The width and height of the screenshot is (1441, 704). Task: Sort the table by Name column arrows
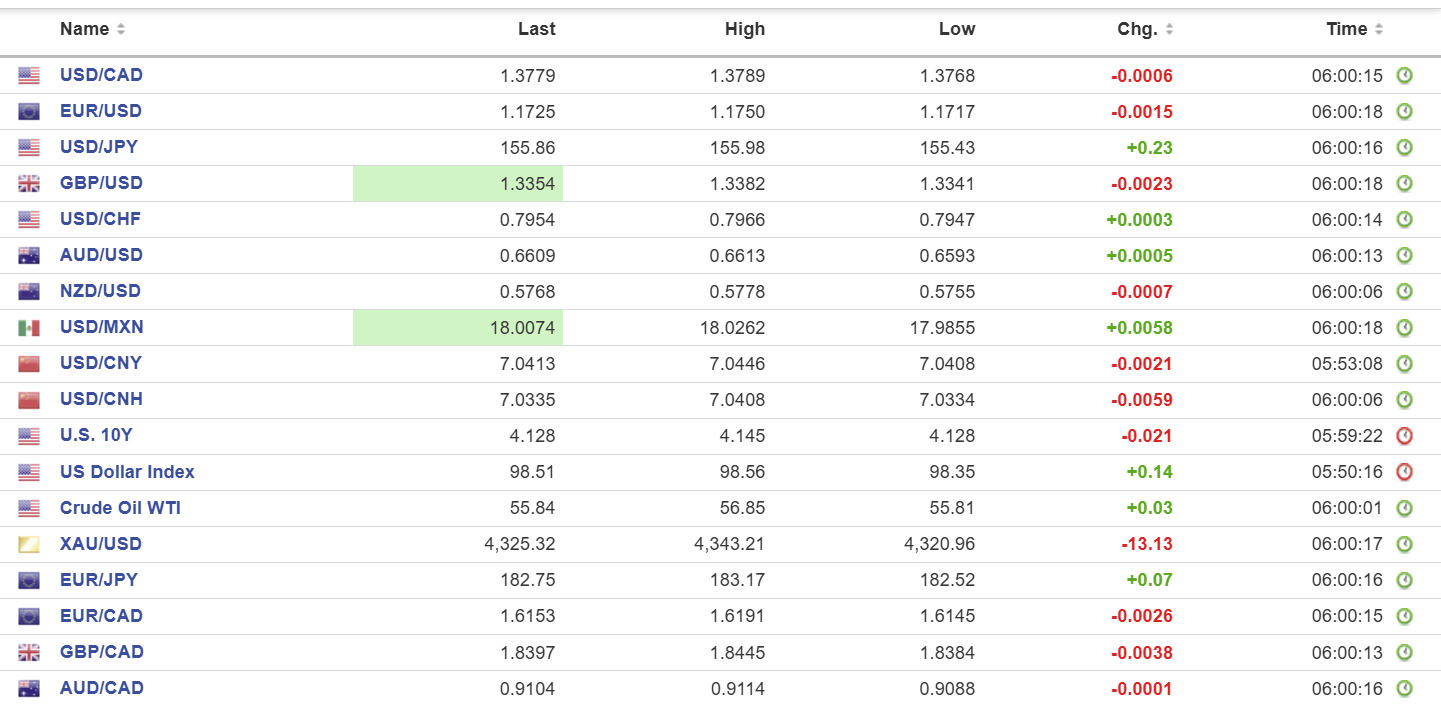(121, 30)
